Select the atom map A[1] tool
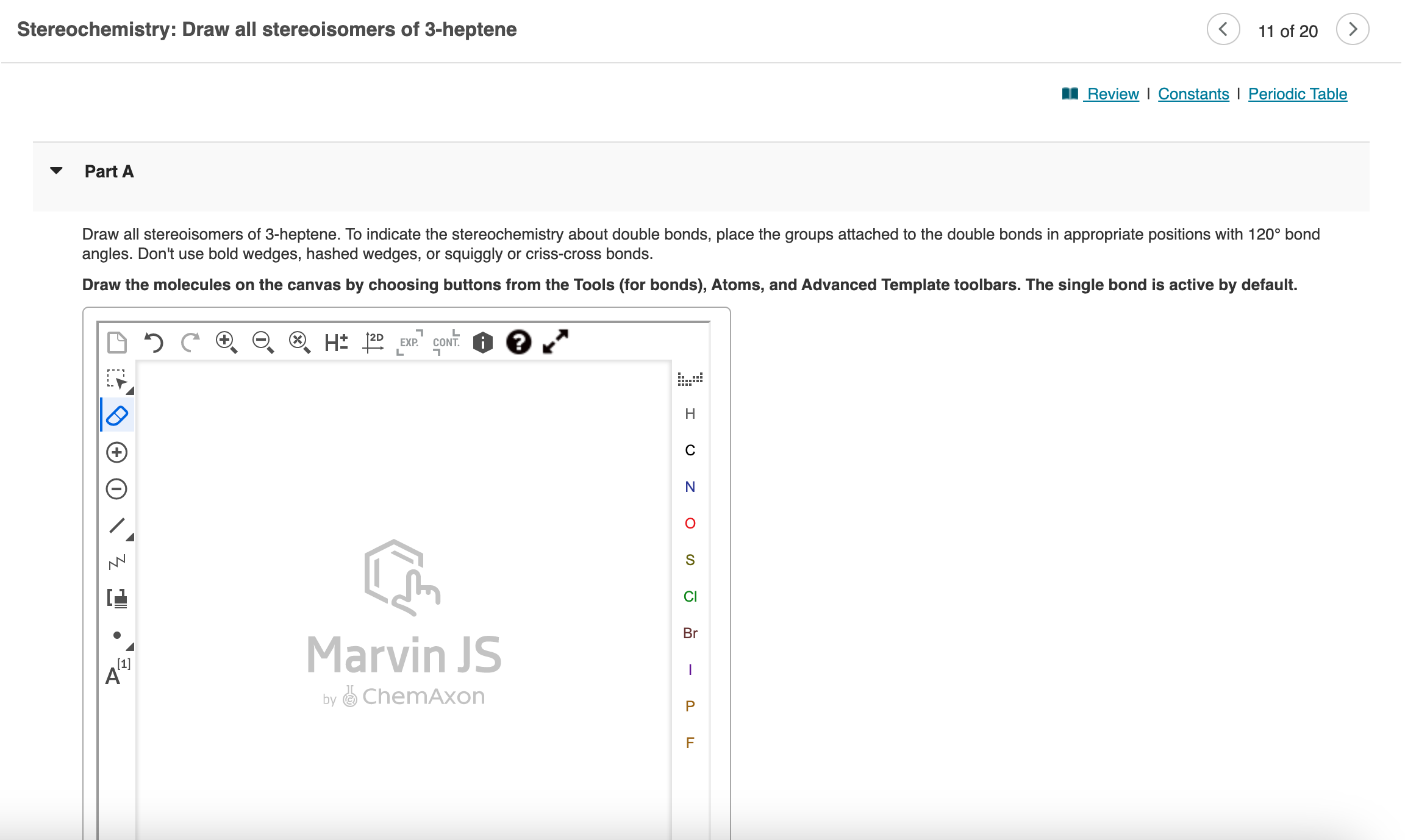The width and height of the screenshot is (1405, 840). (x=117, y=672)
